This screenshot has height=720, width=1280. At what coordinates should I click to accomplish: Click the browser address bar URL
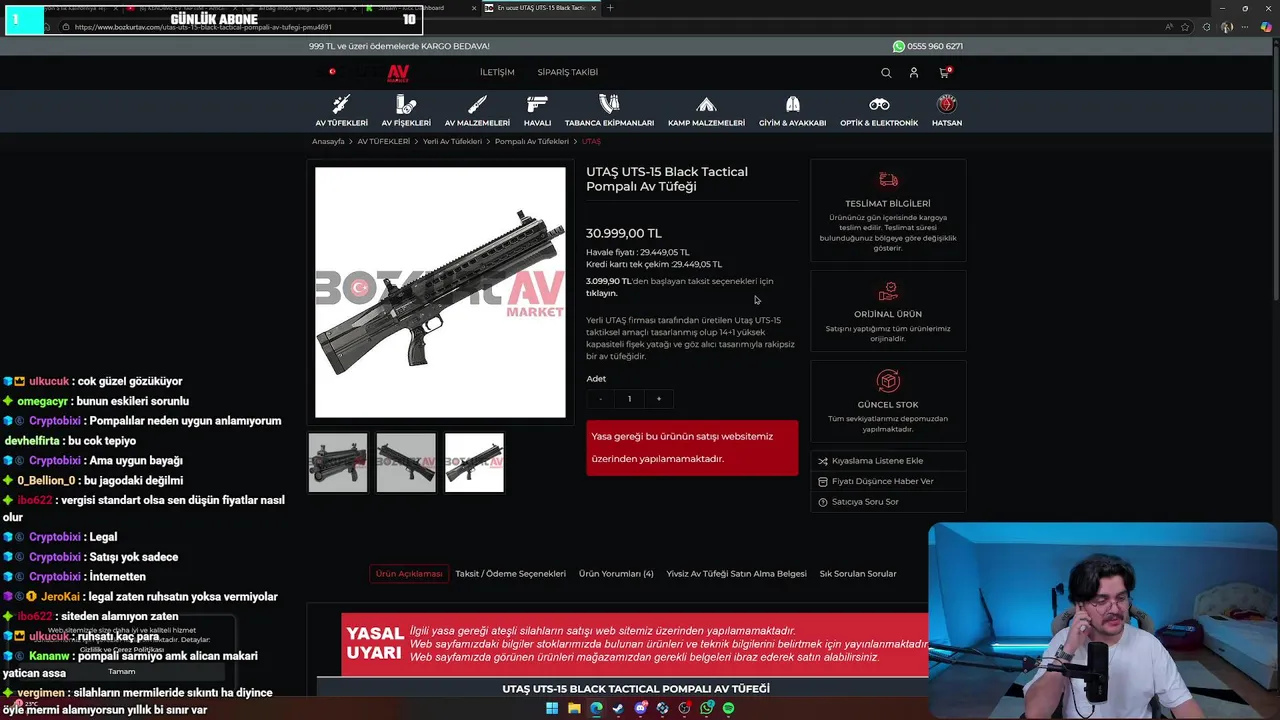pos(203,27)
